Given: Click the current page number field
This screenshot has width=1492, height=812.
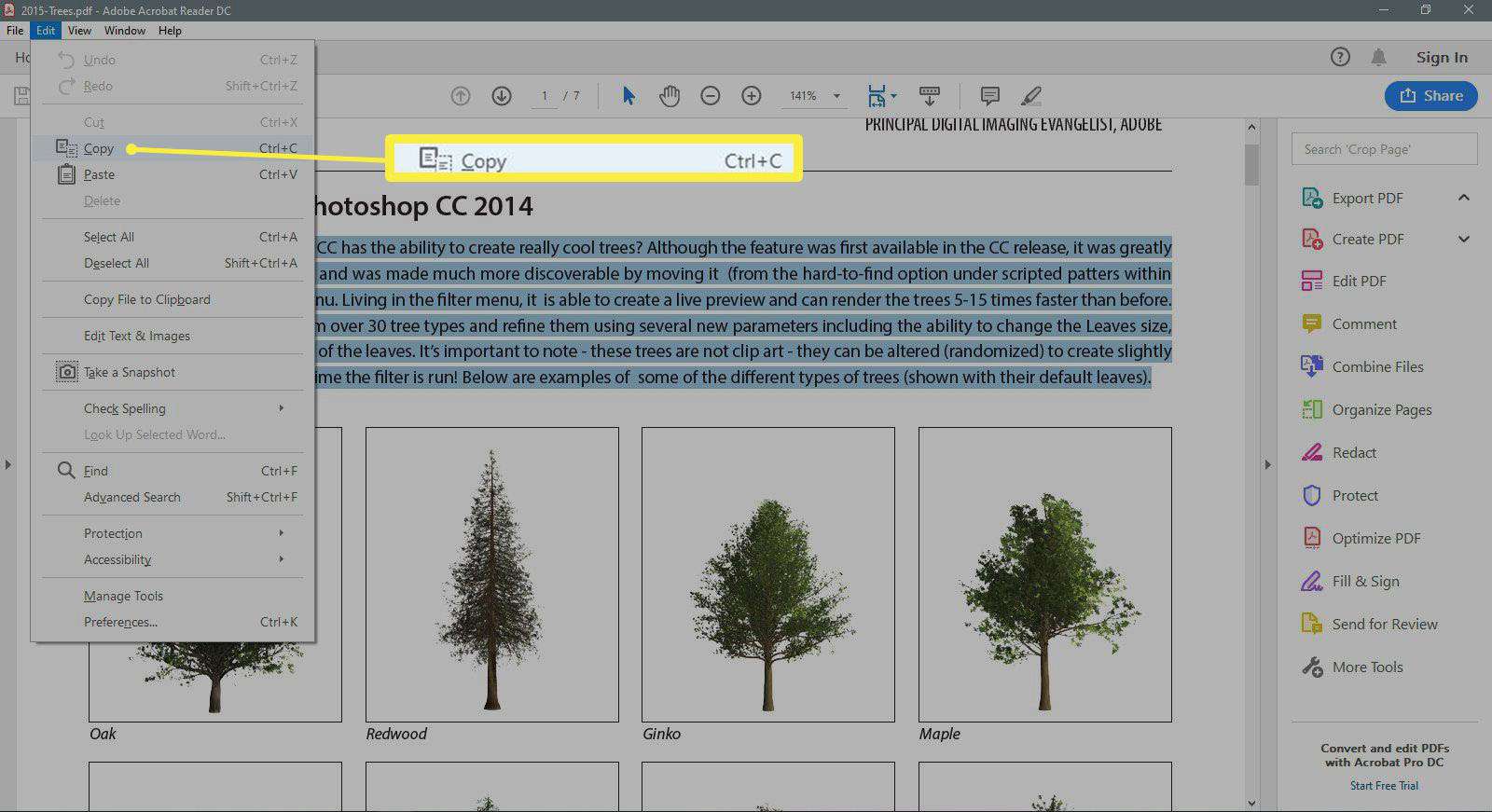Looking at the screenshot, I should tap(545, 96).
